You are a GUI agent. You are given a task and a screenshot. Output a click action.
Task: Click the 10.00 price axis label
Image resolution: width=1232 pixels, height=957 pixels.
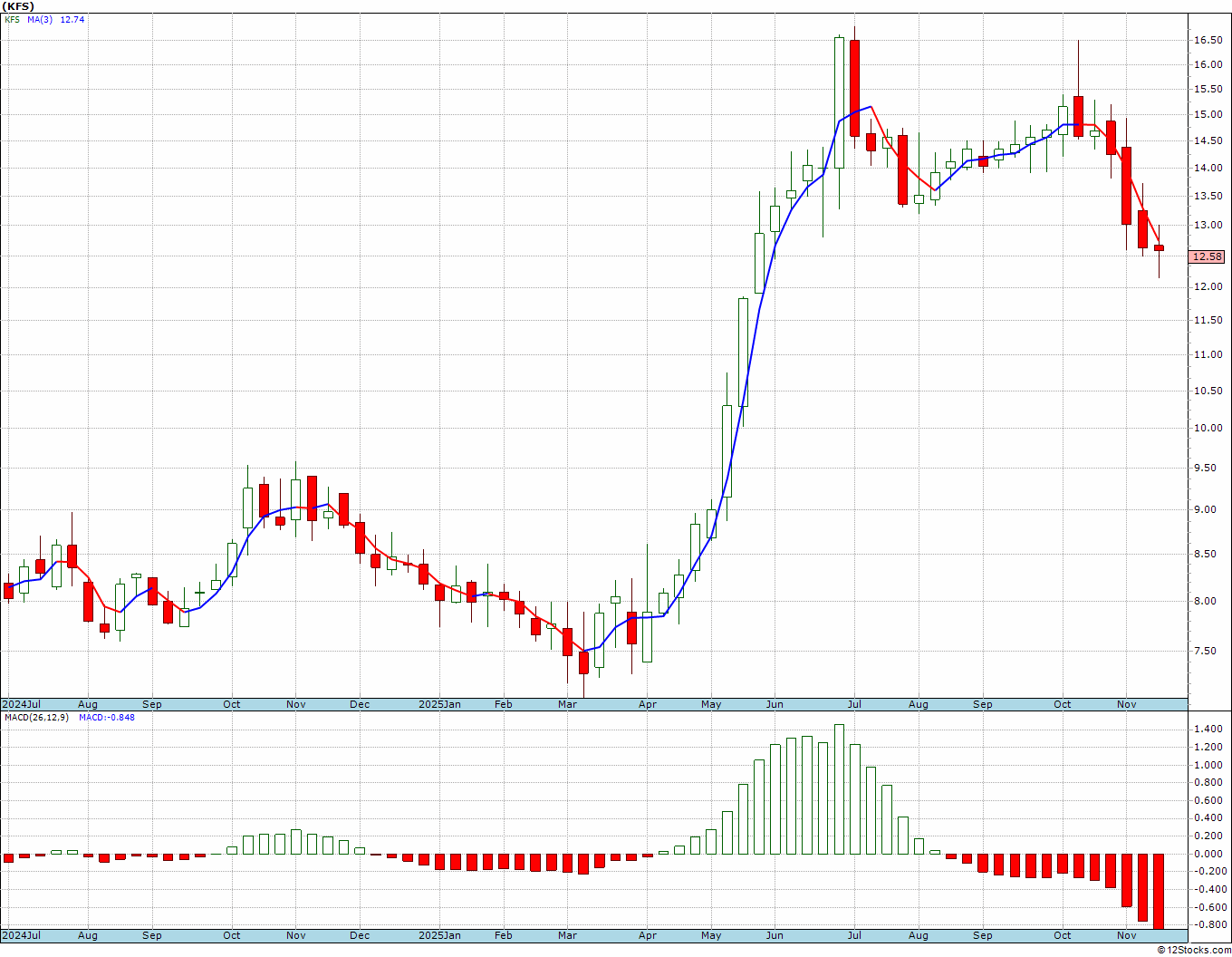click(1208, 428)
